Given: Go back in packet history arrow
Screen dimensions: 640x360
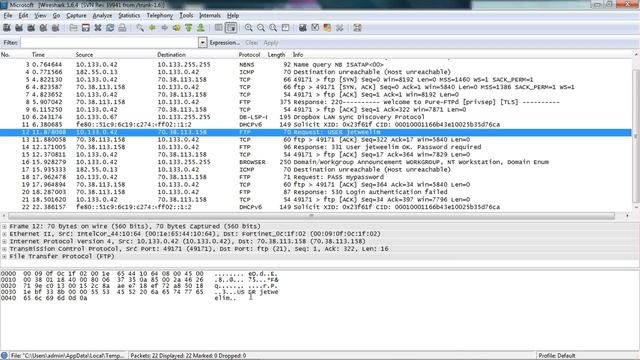Looking at the screenshot, I should (x=152, y=28).
